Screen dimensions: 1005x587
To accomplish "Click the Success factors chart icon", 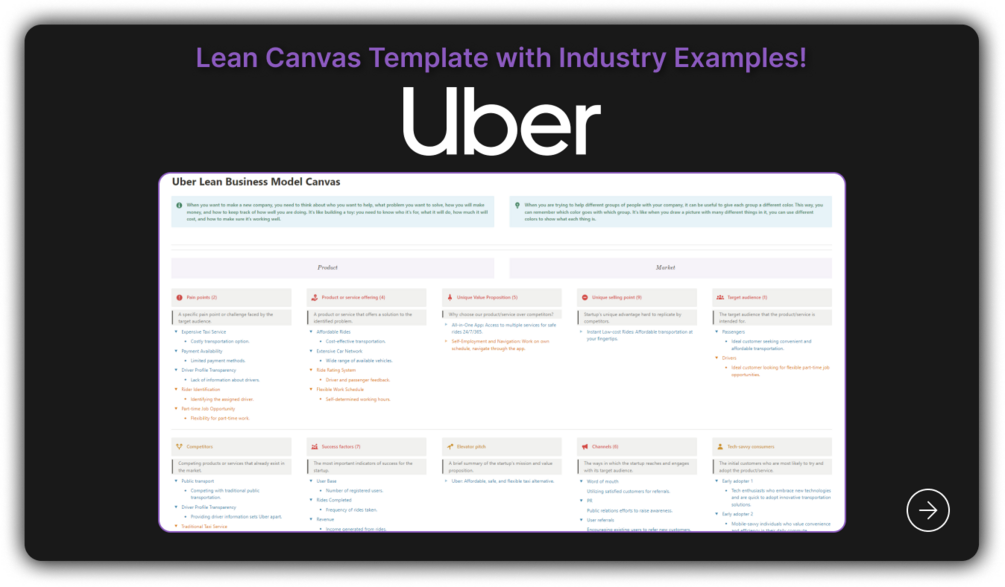I will click(x=315, y=447).
